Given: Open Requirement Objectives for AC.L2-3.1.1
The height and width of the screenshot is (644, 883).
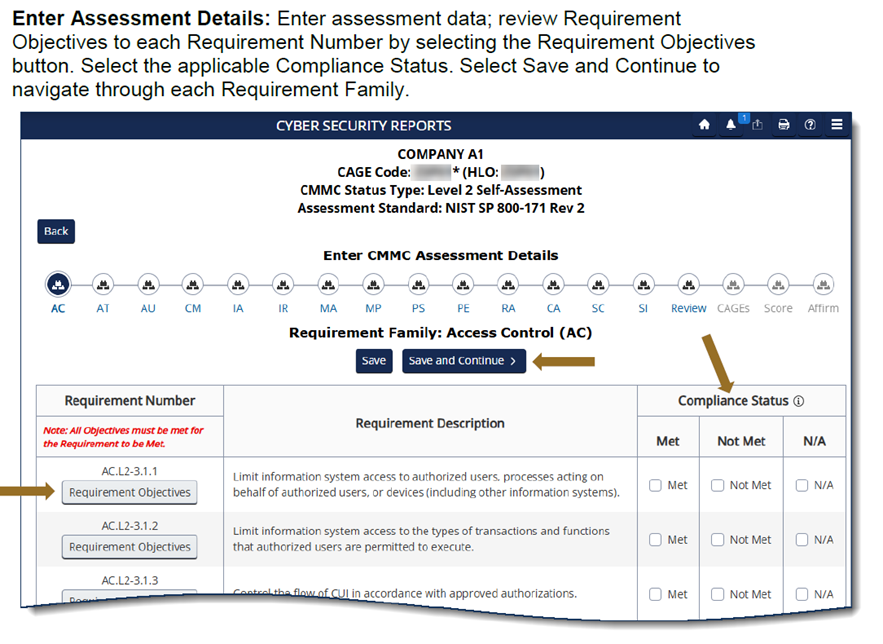Looking at the screenshot, I should (130, 493).
